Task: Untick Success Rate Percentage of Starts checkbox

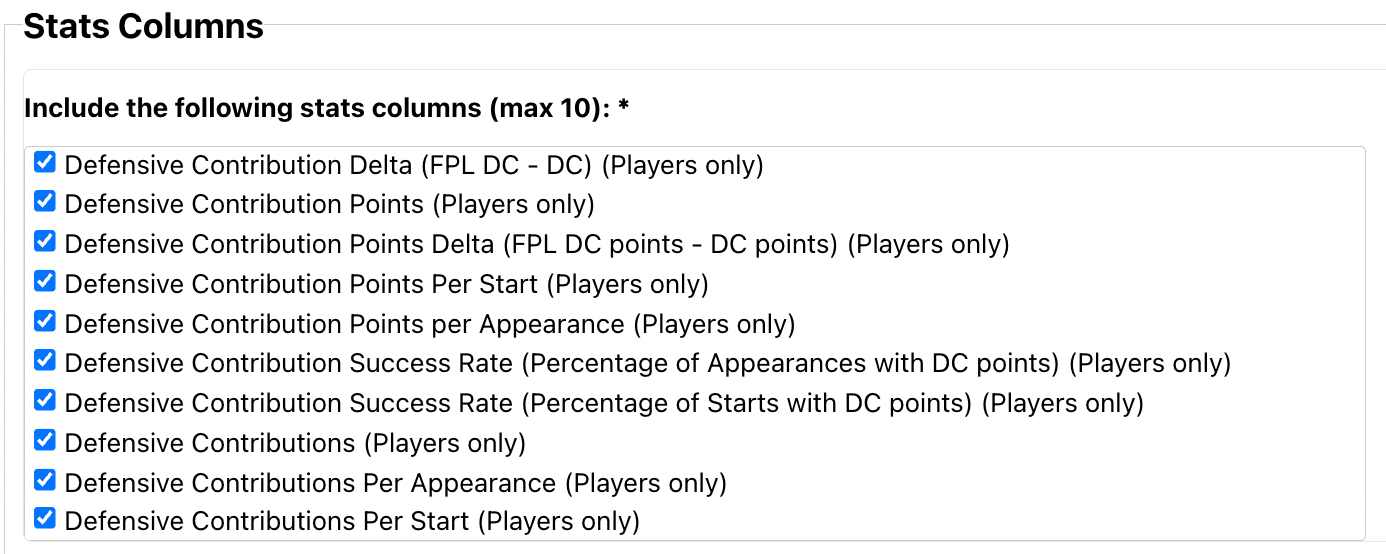Action: click(x=44, y=401)
